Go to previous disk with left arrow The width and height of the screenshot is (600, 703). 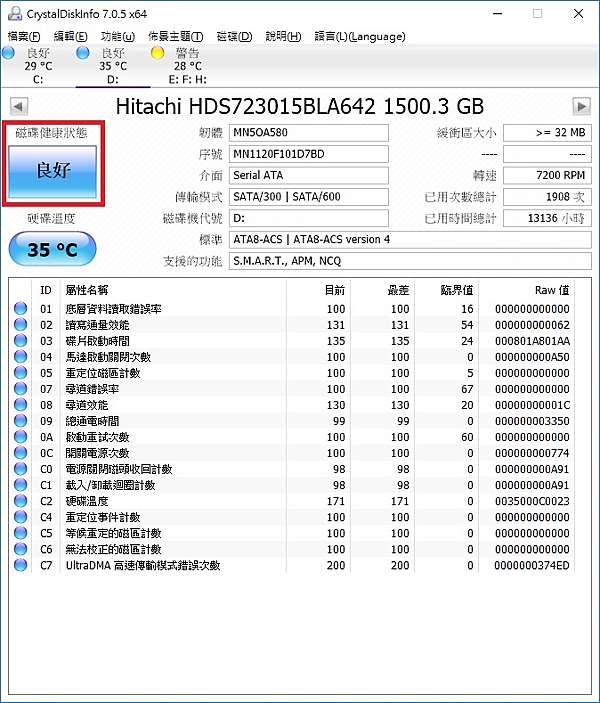pyautogui.click(x=19, y=107)
